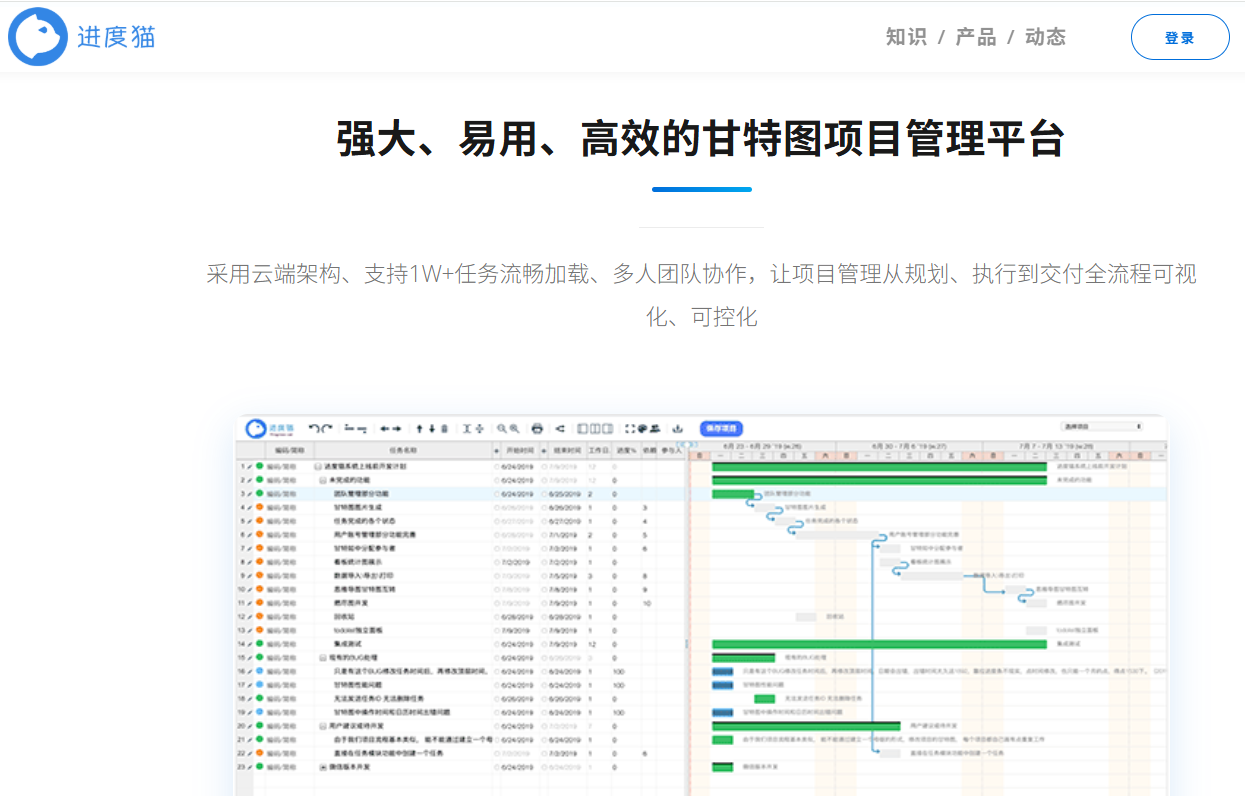This screenshot has height=796, width=1245.
Task: Click the zoom out magnifier icon
Action: click(x=501, y=428)
